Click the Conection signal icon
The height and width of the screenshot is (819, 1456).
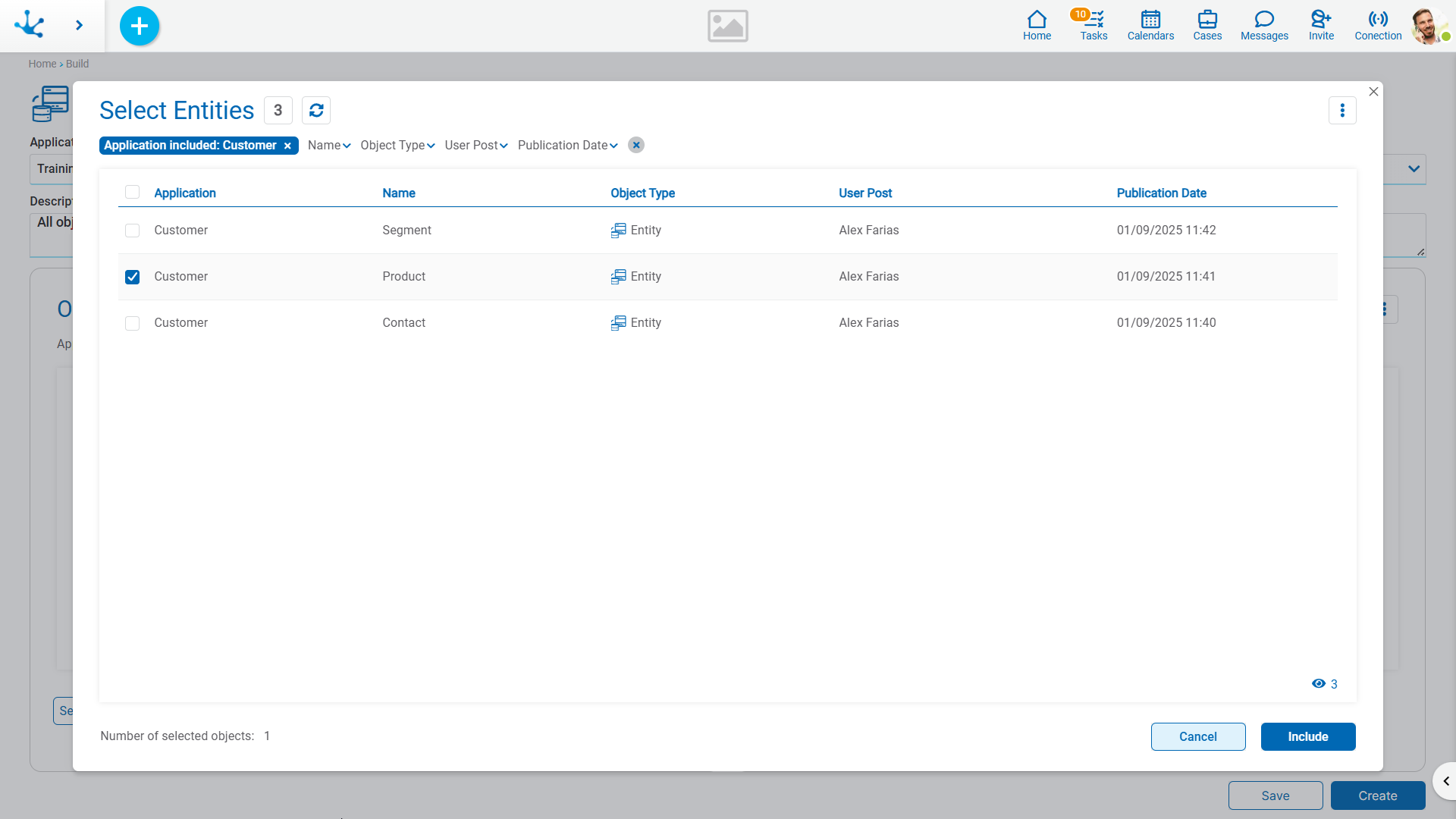[1377, 25]
